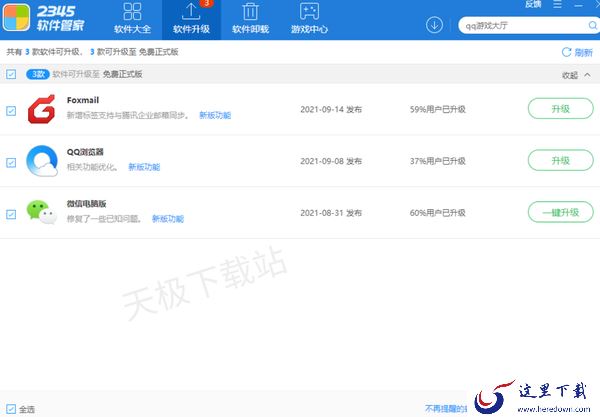Image resolution: width=600 pixels, height=417 pixels.
Task: Open QQ浏览器 新版功能 link
Action: tap(144, 167)
